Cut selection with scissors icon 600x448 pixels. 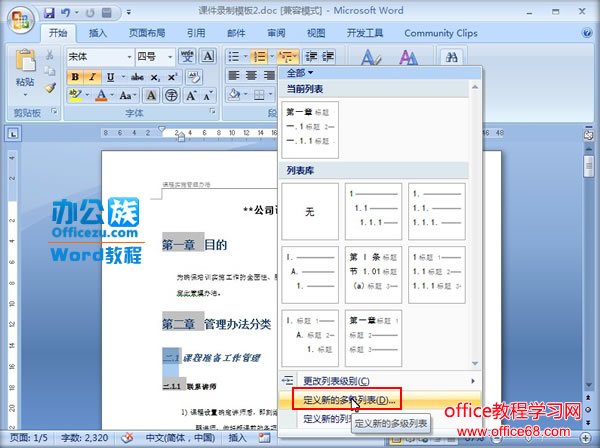50,55
